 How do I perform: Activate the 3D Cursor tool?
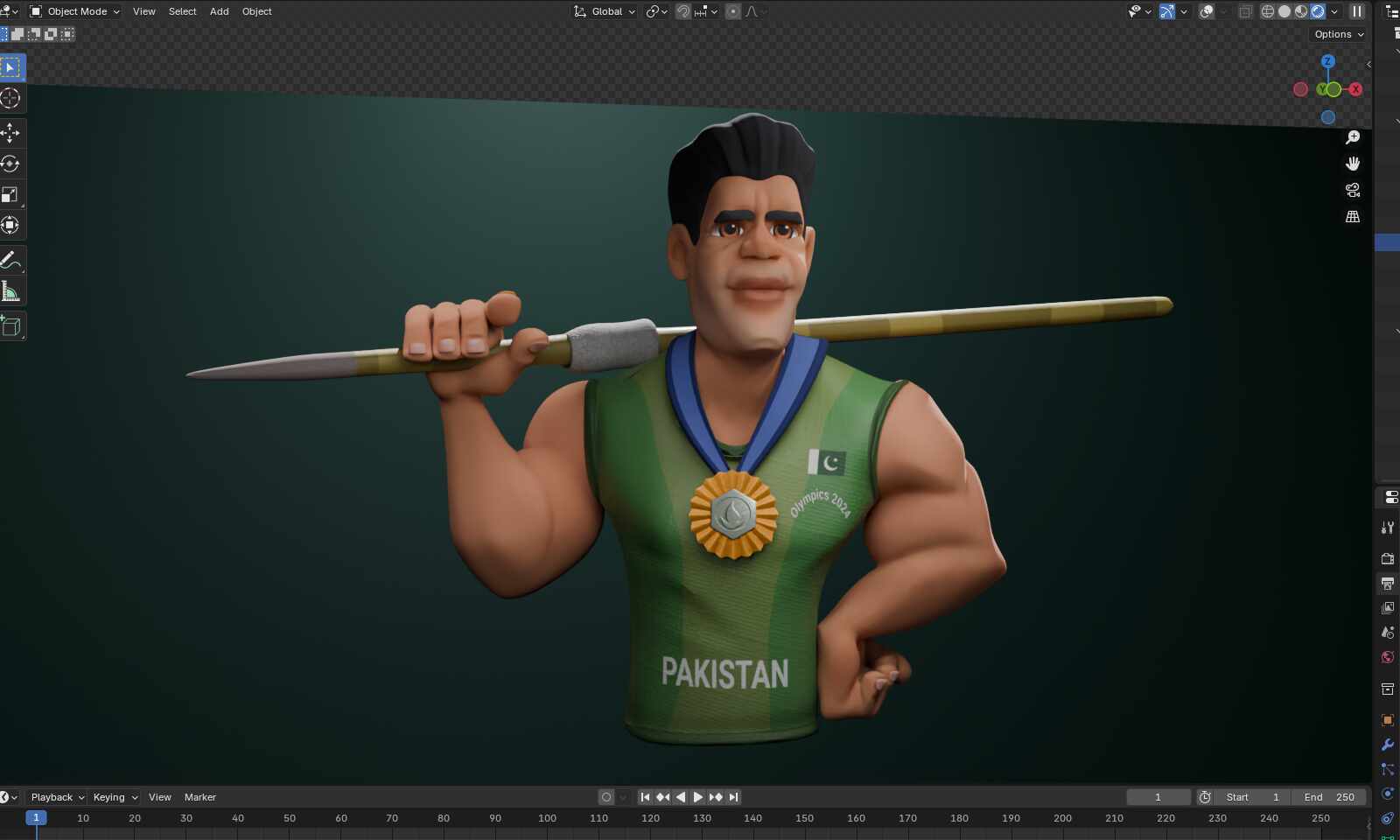click(10, 98)
